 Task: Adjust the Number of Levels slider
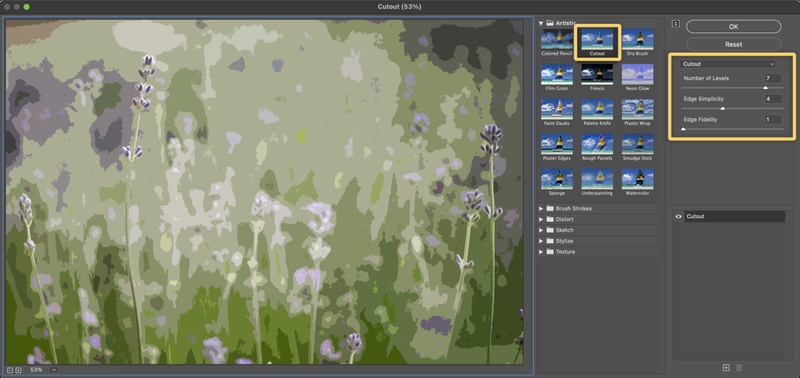click(765, 88)
